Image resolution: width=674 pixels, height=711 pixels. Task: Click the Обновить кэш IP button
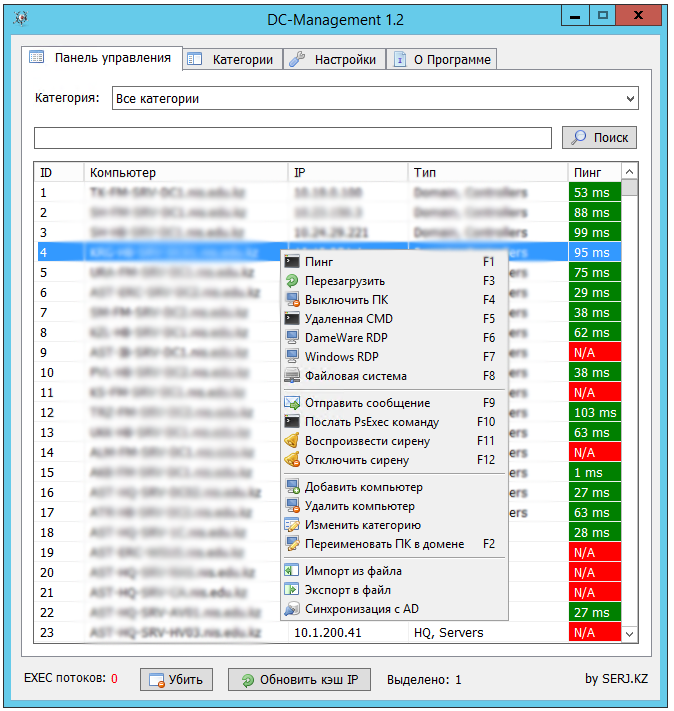300,680
